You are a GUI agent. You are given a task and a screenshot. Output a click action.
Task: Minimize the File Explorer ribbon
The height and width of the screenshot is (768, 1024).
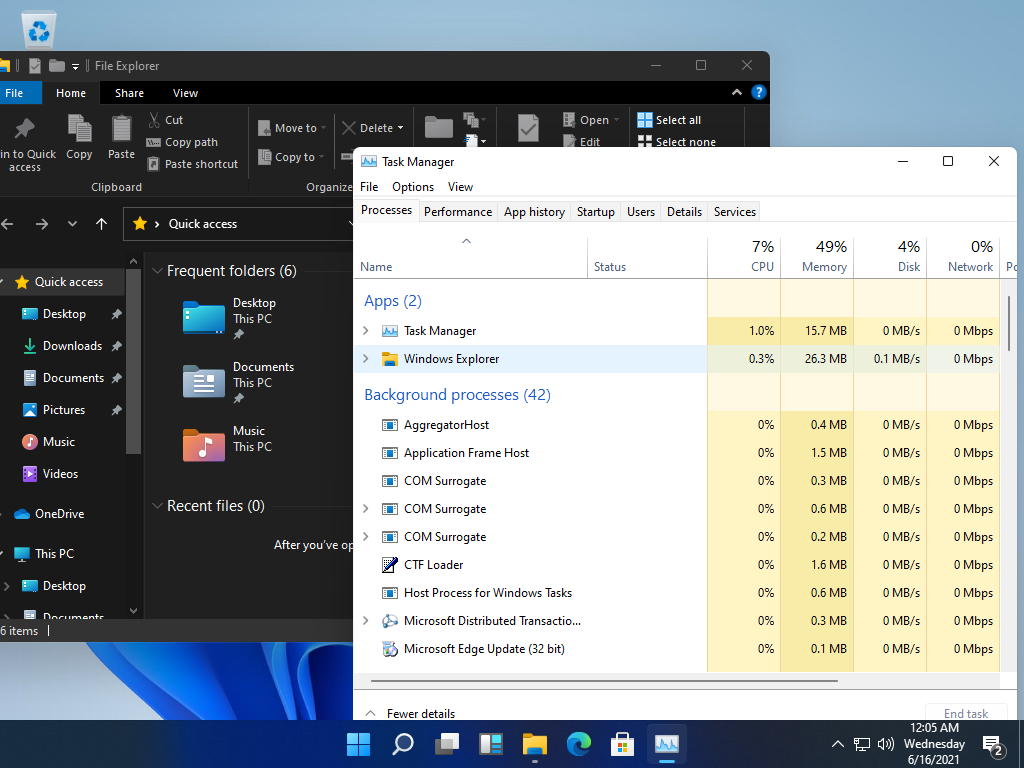tap(737, 92)
